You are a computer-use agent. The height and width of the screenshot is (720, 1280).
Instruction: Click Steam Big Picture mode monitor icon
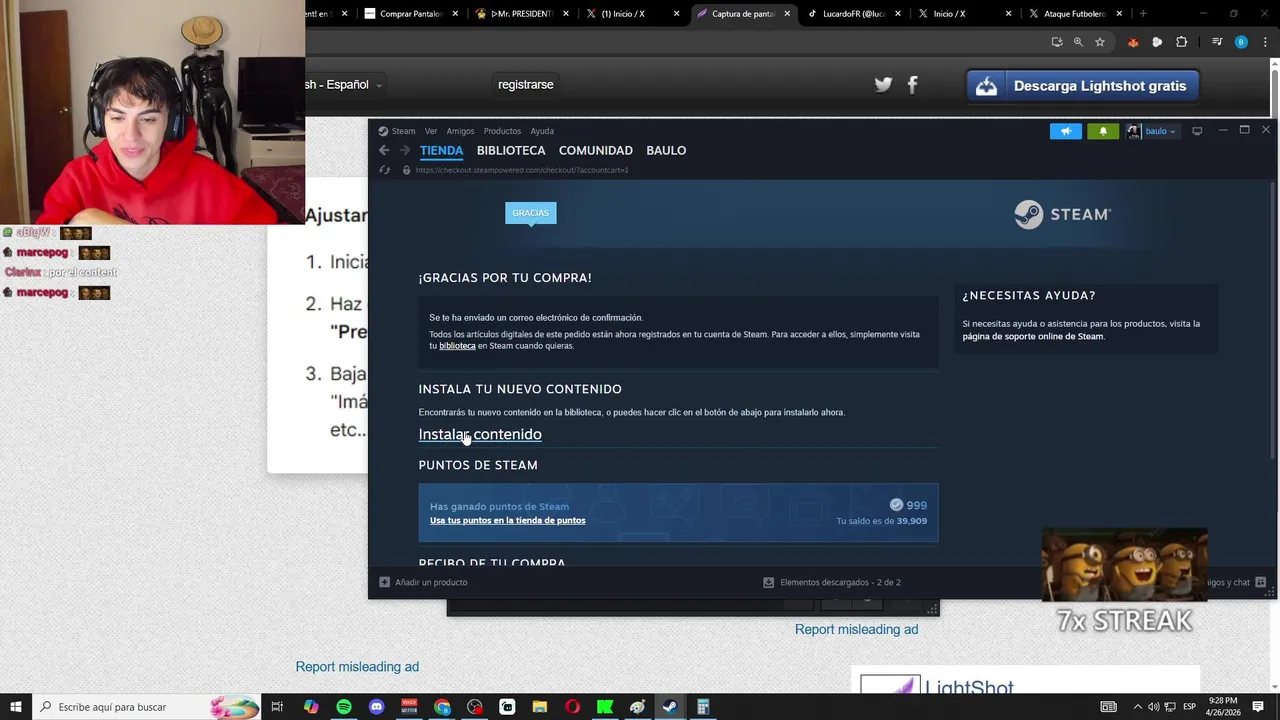point(1197,131)
